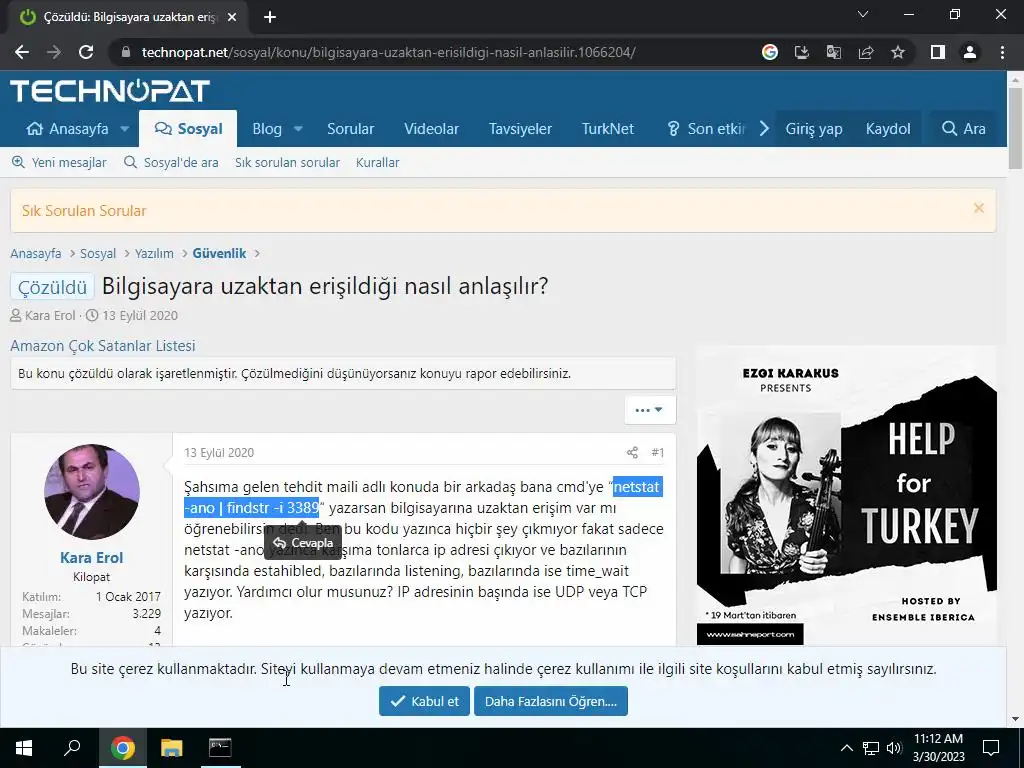Dismiss the Sık Sorulan Sorular notice
The image size is (1024, 768).
click(x=978, y=208)
